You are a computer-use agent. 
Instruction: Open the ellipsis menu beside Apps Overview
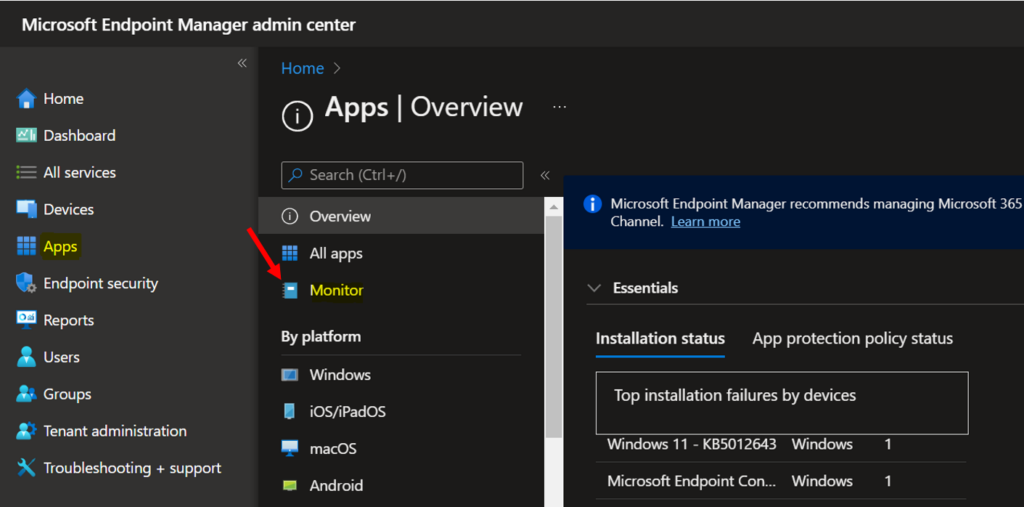click(560, 106)
